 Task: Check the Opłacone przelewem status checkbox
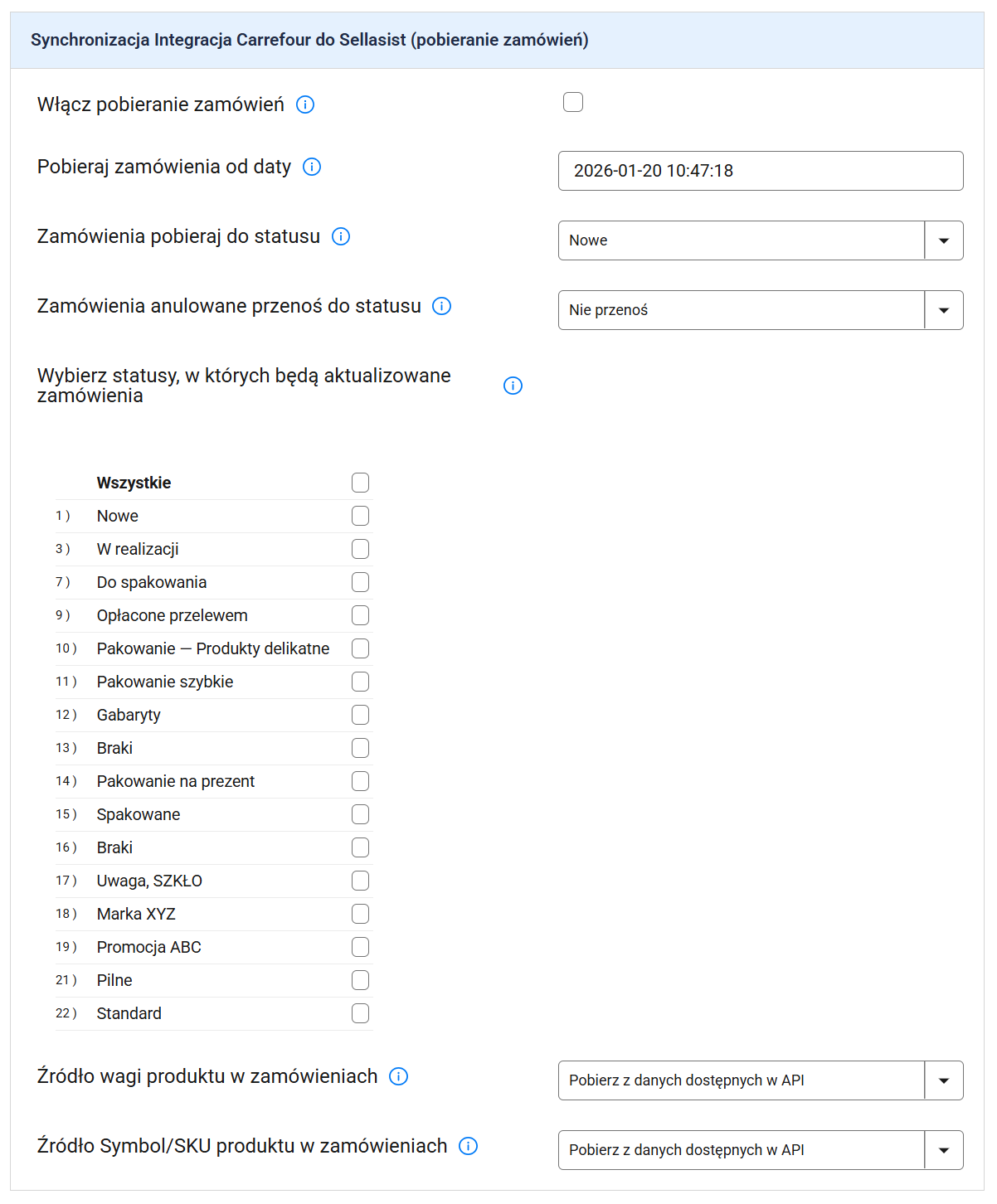(x=360, y=615)
